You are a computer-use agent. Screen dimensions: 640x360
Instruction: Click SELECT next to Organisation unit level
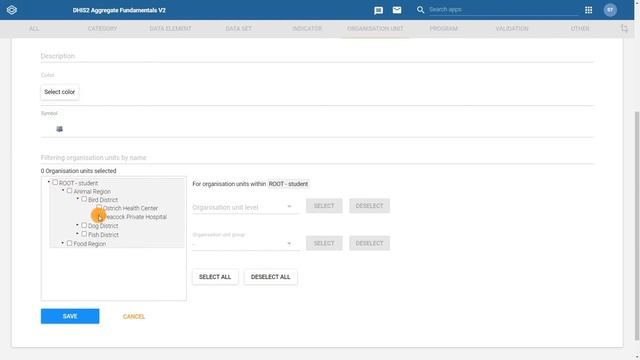point(324,206)
